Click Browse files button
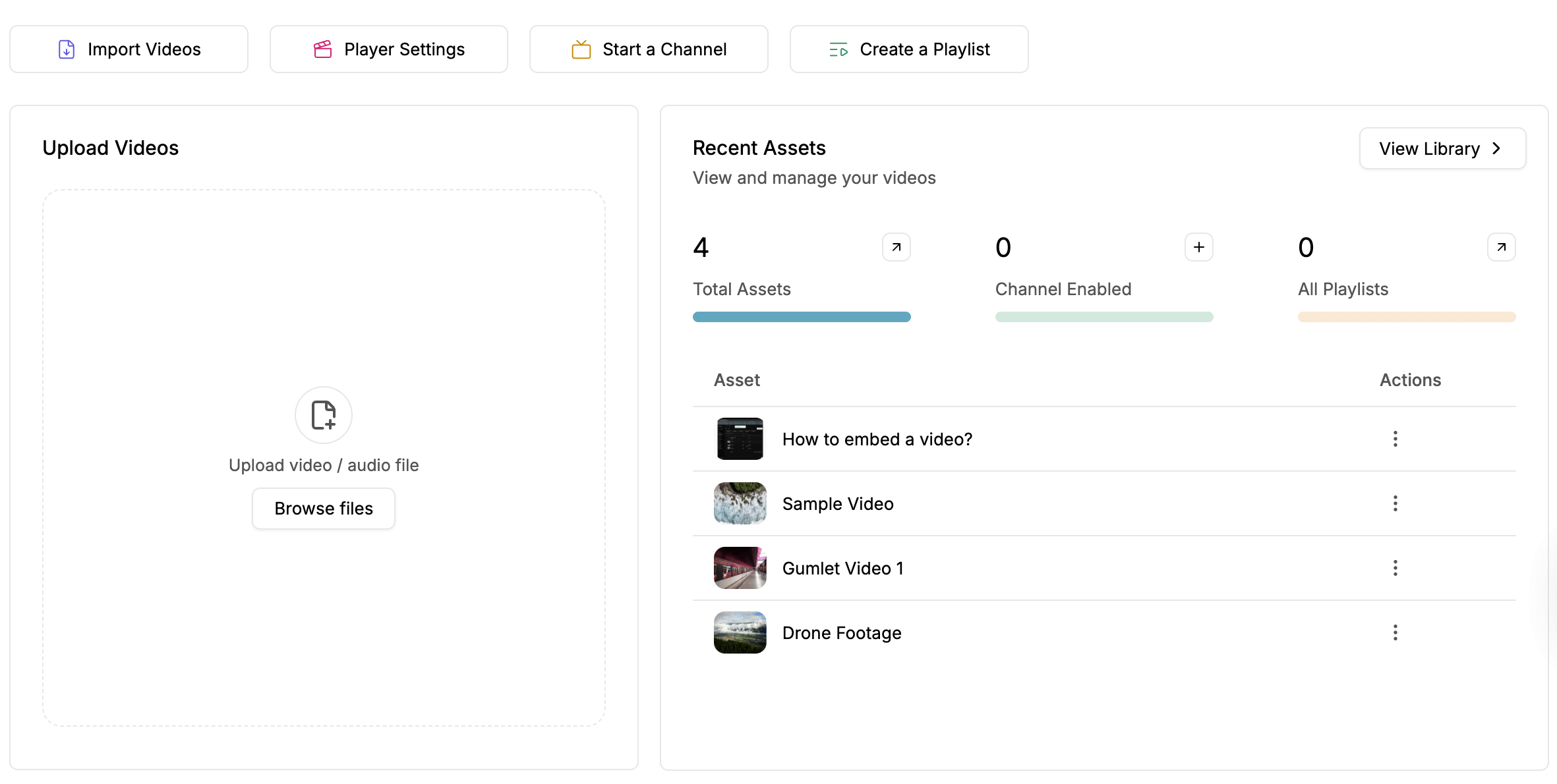Image resolution: width=1557 pixels, height=784 pixels. click(324, 509)
